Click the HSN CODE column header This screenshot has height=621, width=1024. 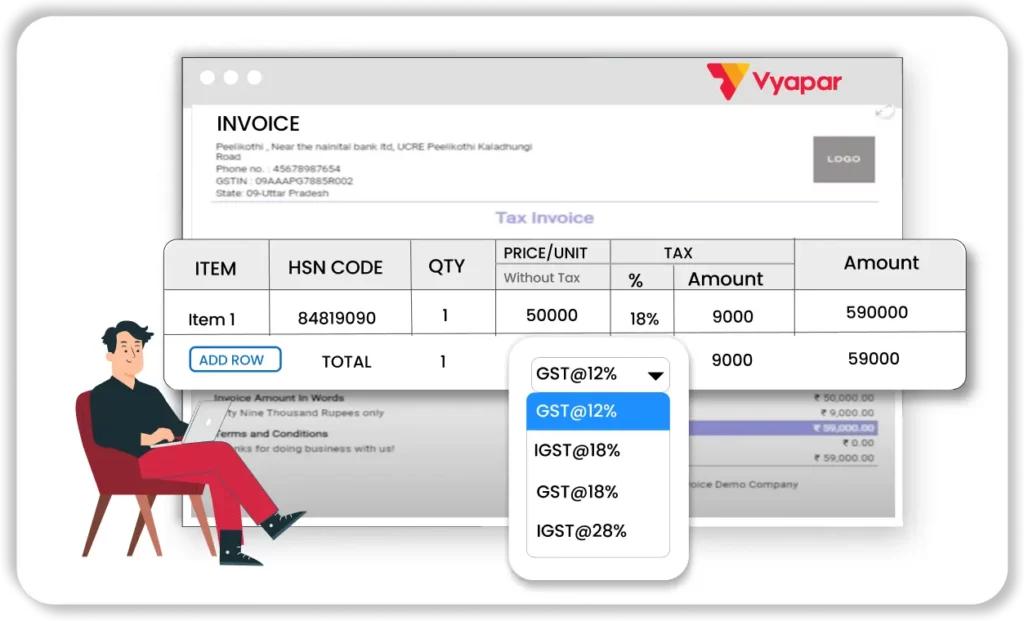coord(335,268)
